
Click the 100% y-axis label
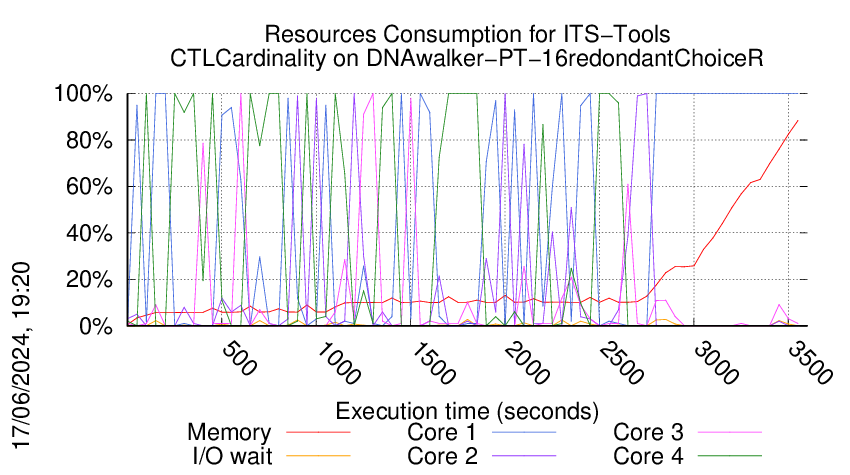(x=84, y=94)
